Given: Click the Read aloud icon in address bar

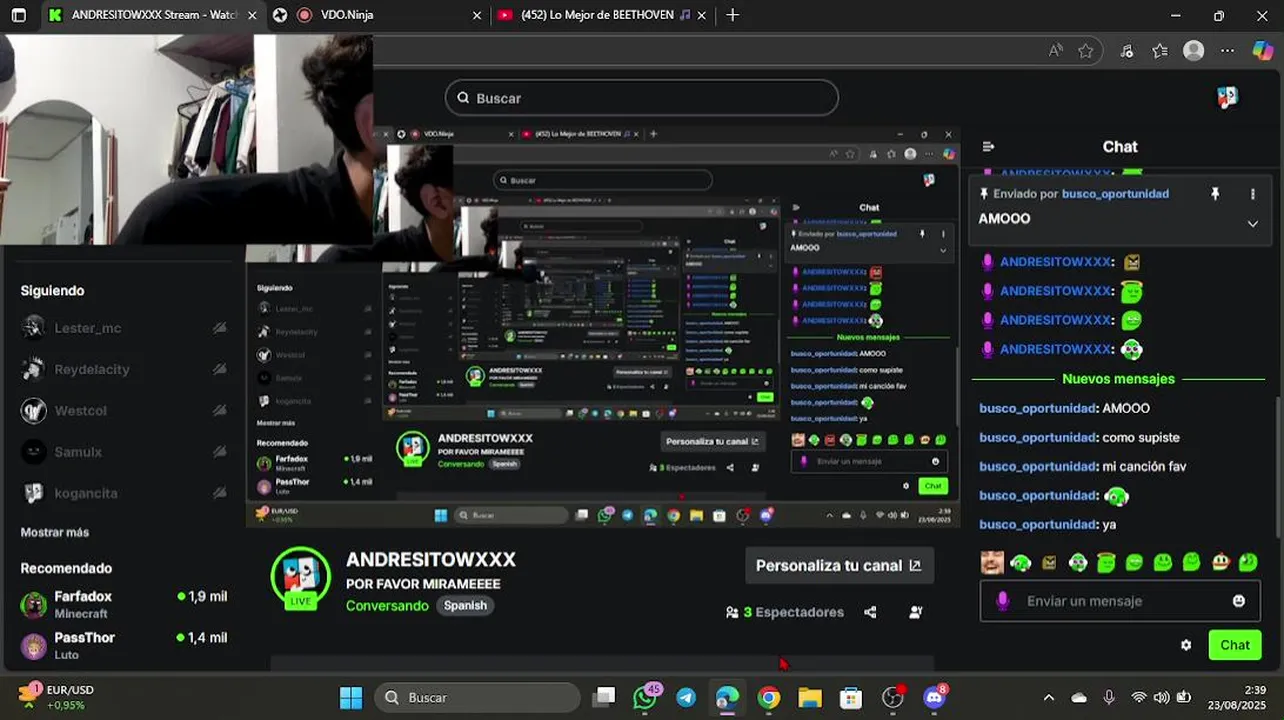Looking at the screenshot, I should coord(1056,51).
